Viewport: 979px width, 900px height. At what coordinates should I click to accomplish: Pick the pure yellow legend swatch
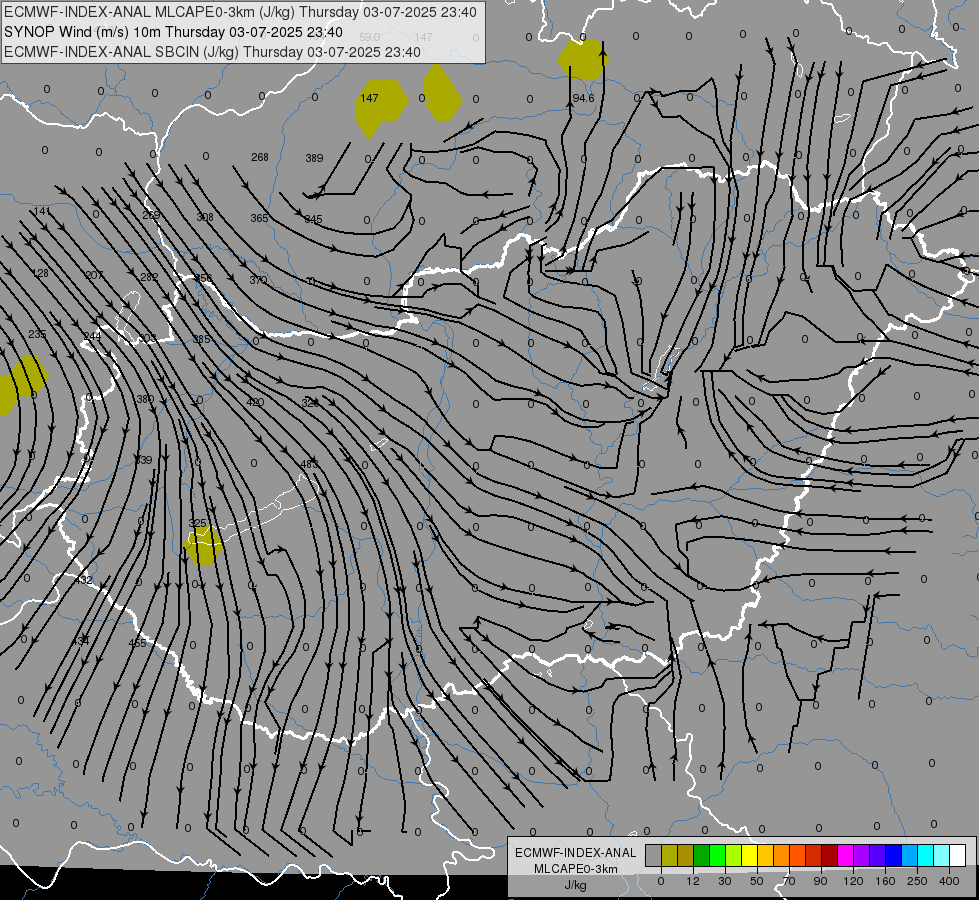(749, 855)
